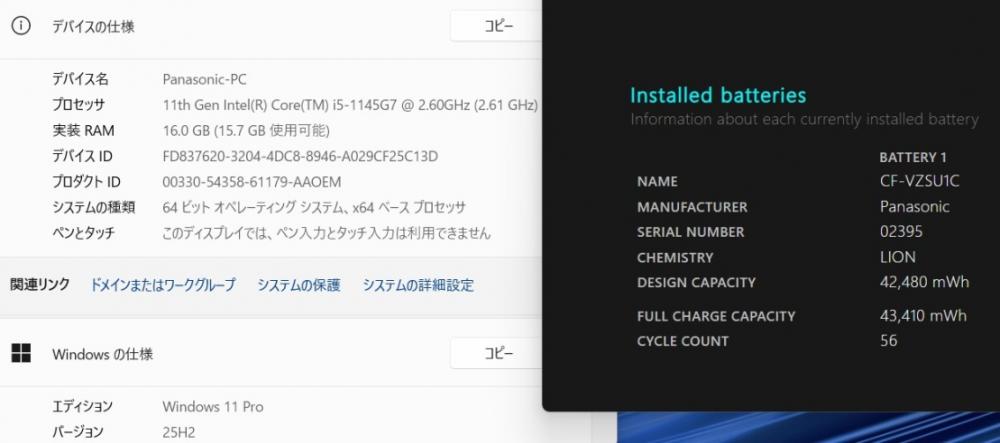
Task: Select the device name Panasonic-PC
Action: 204,80
